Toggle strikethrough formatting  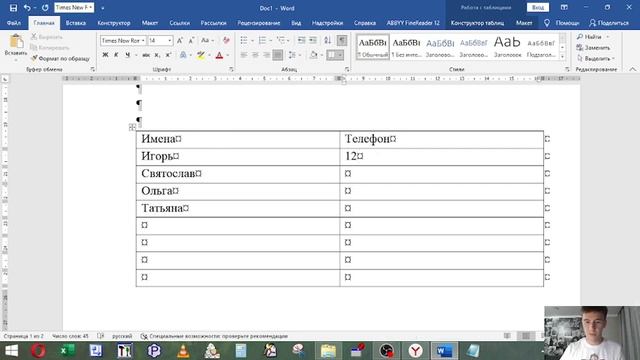coord(146,55)
